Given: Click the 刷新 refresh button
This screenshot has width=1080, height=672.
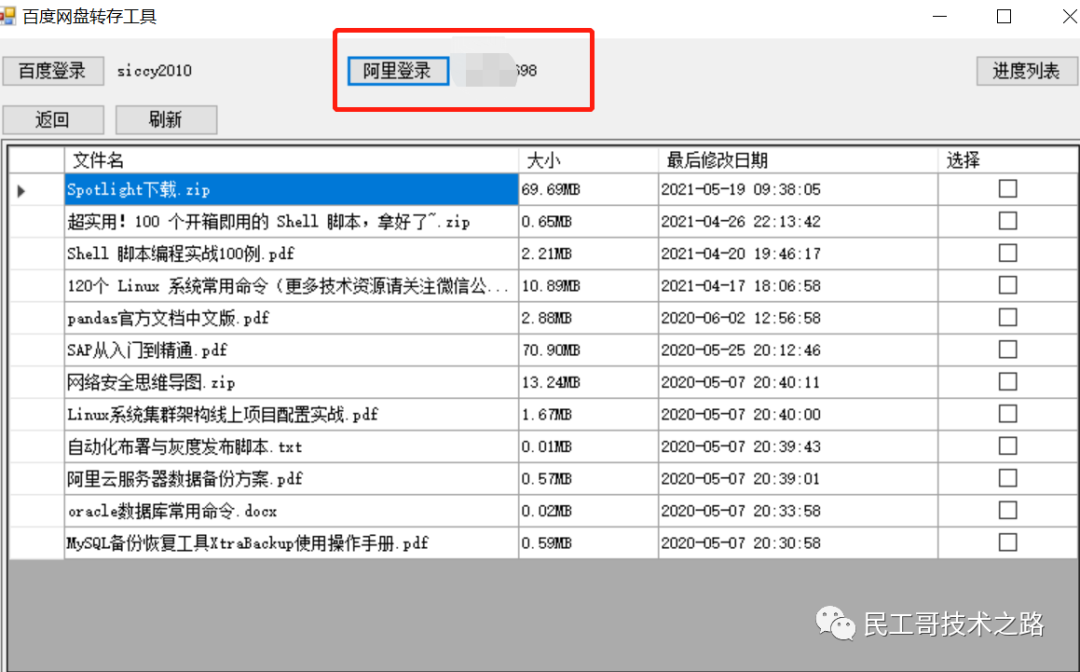Looking at the screenshot, I should [166, 120].
